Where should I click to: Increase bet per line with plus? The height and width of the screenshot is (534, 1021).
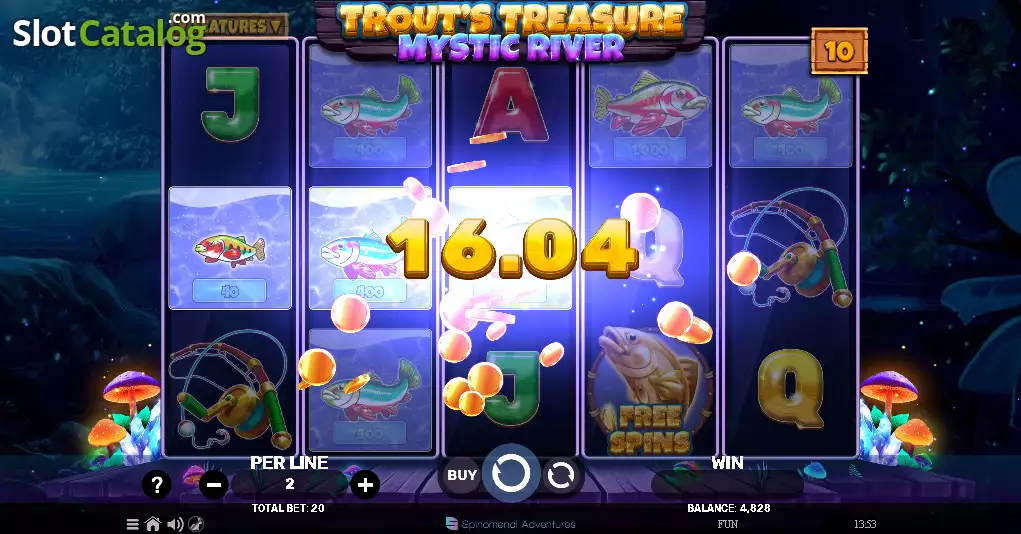365,485
